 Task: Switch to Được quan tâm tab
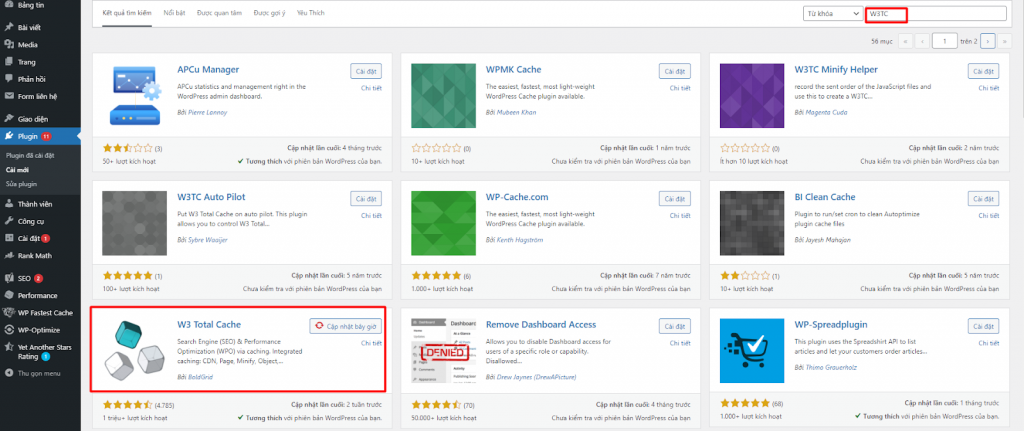pos(219,13)
